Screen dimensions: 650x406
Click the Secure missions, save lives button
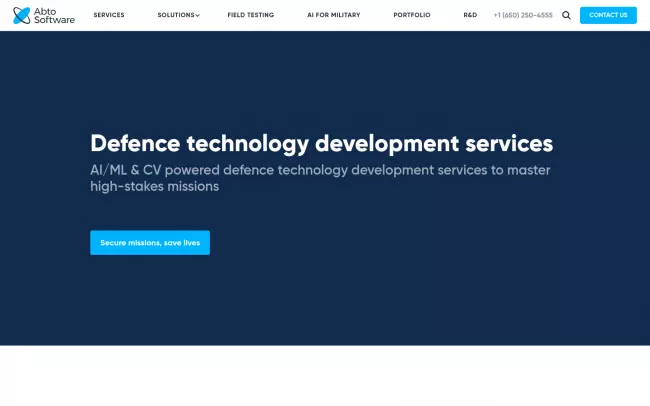coord(150,243)
